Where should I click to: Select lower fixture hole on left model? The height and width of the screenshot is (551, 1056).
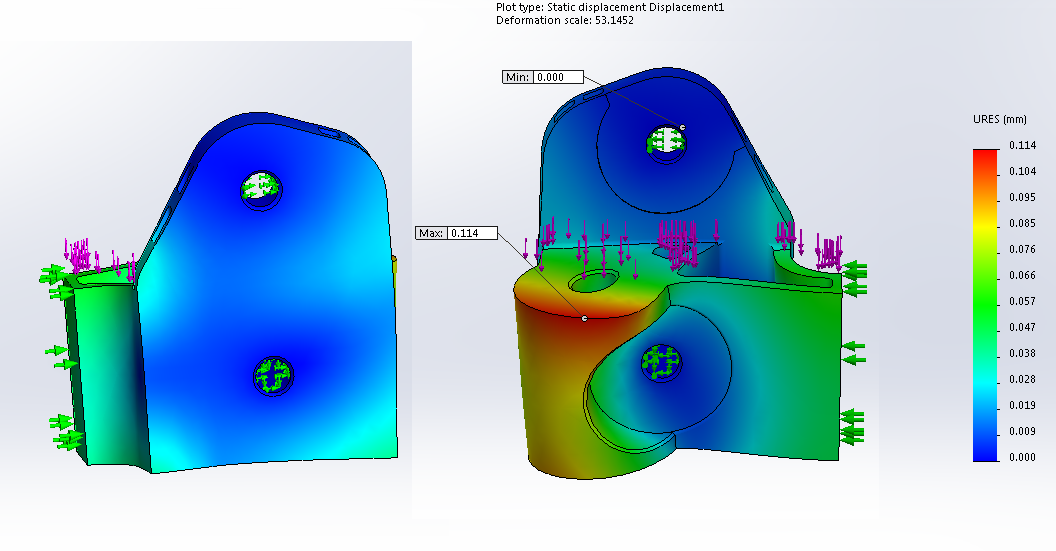(x=273, y=376)
